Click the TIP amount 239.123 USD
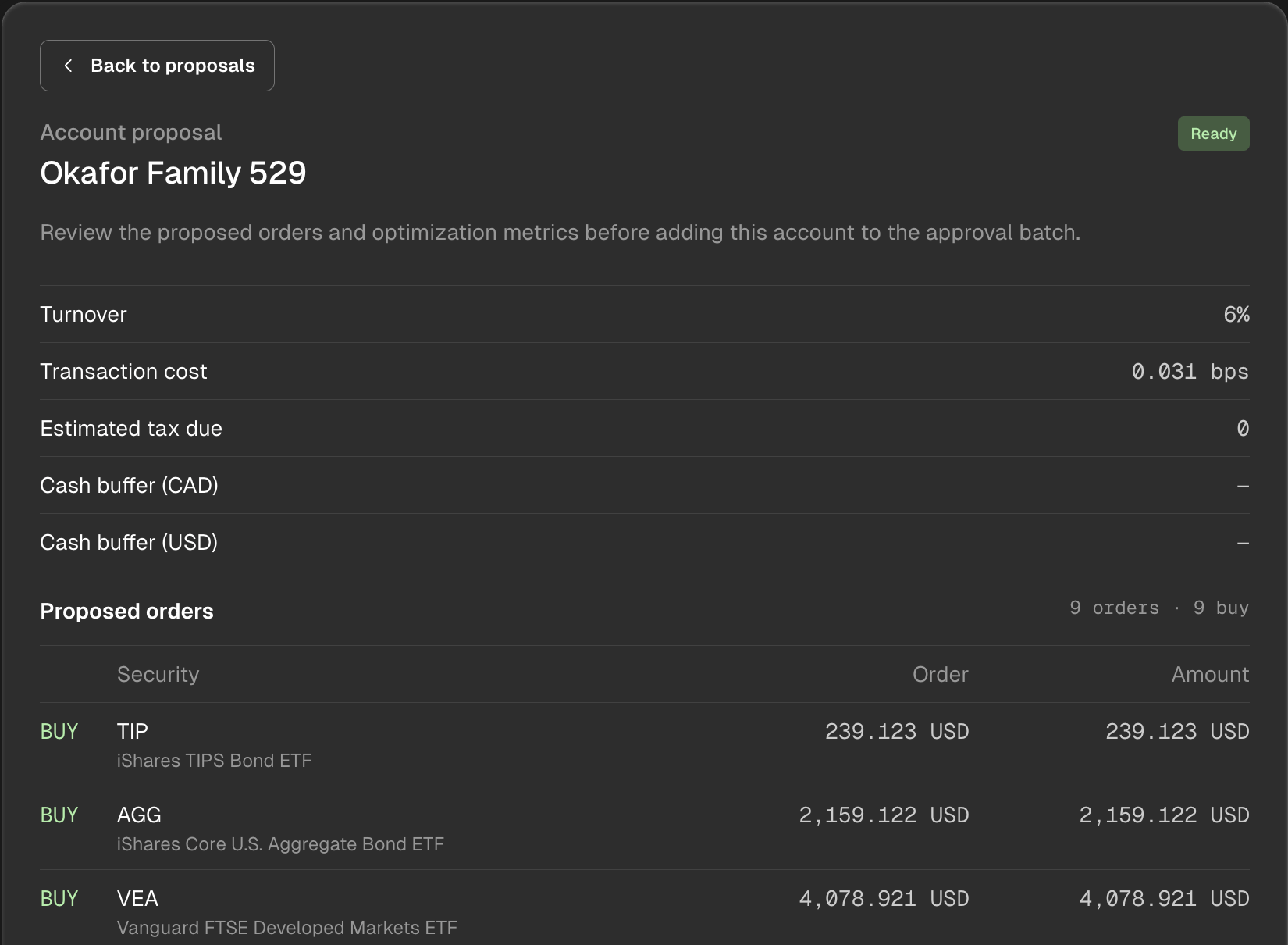1288x945 pixels. [1177, 731]
